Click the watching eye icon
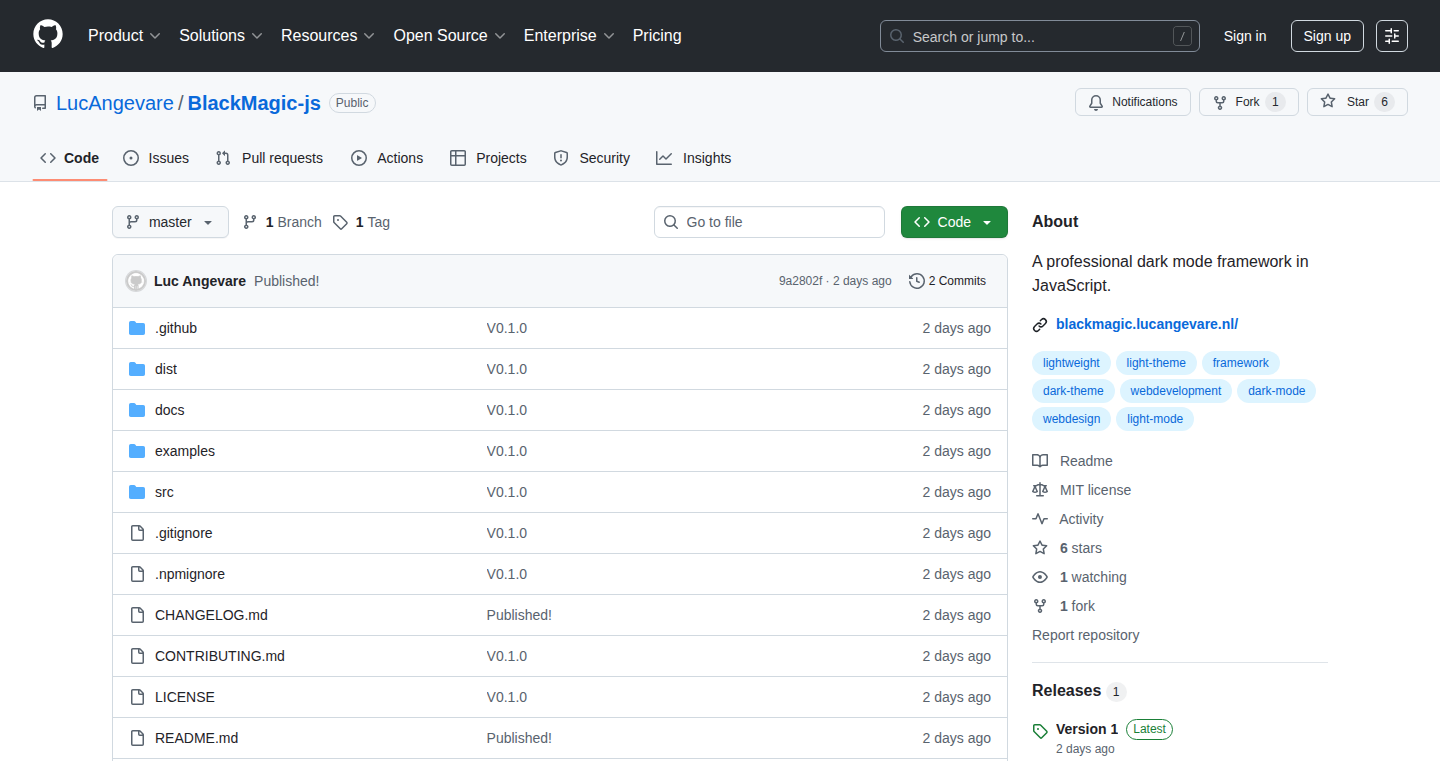Viewport: 1440px width, 761px height. 1040,577
